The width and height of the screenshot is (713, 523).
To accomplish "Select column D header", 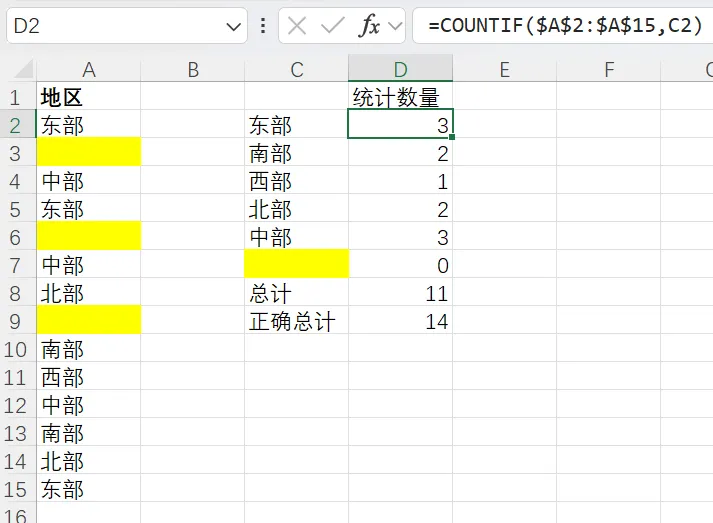I will coord(401,68).
